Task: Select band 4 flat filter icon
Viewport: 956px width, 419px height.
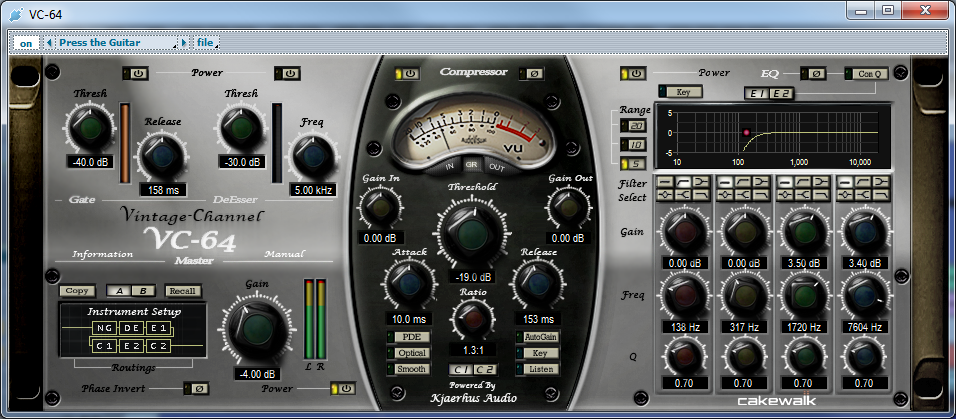Action: click(x=845, y=181)
